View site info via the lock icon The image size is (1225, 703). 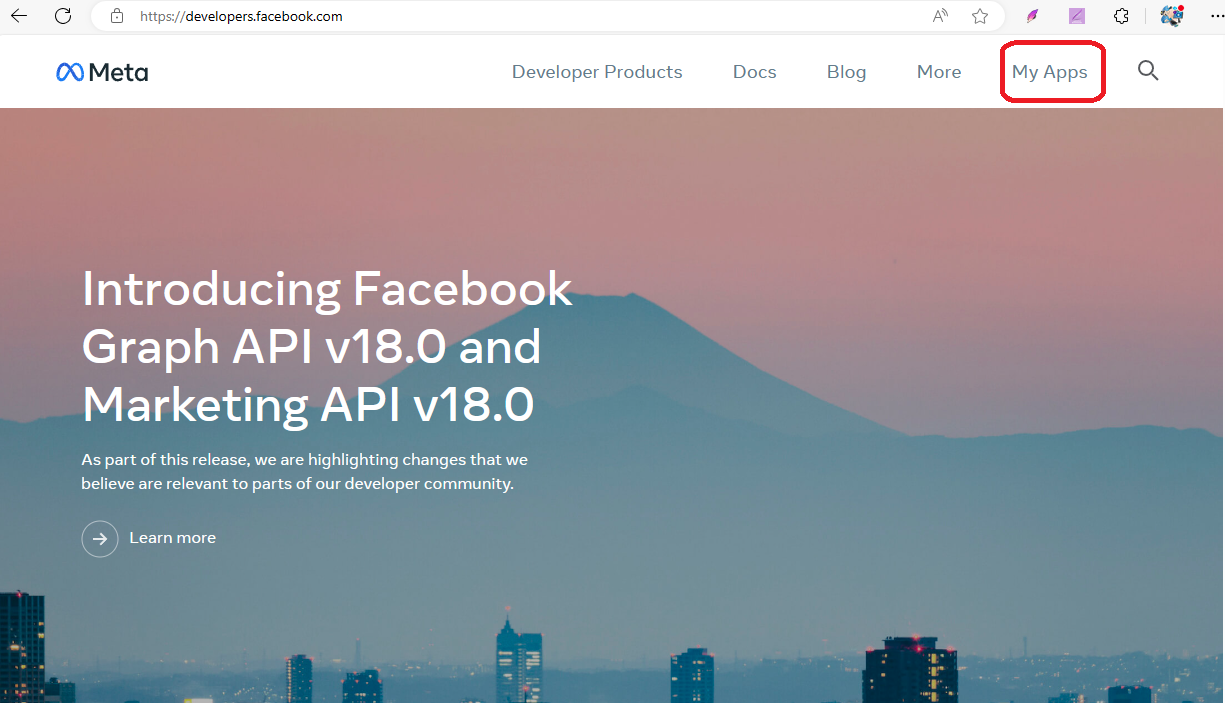[x=117, y=16]
